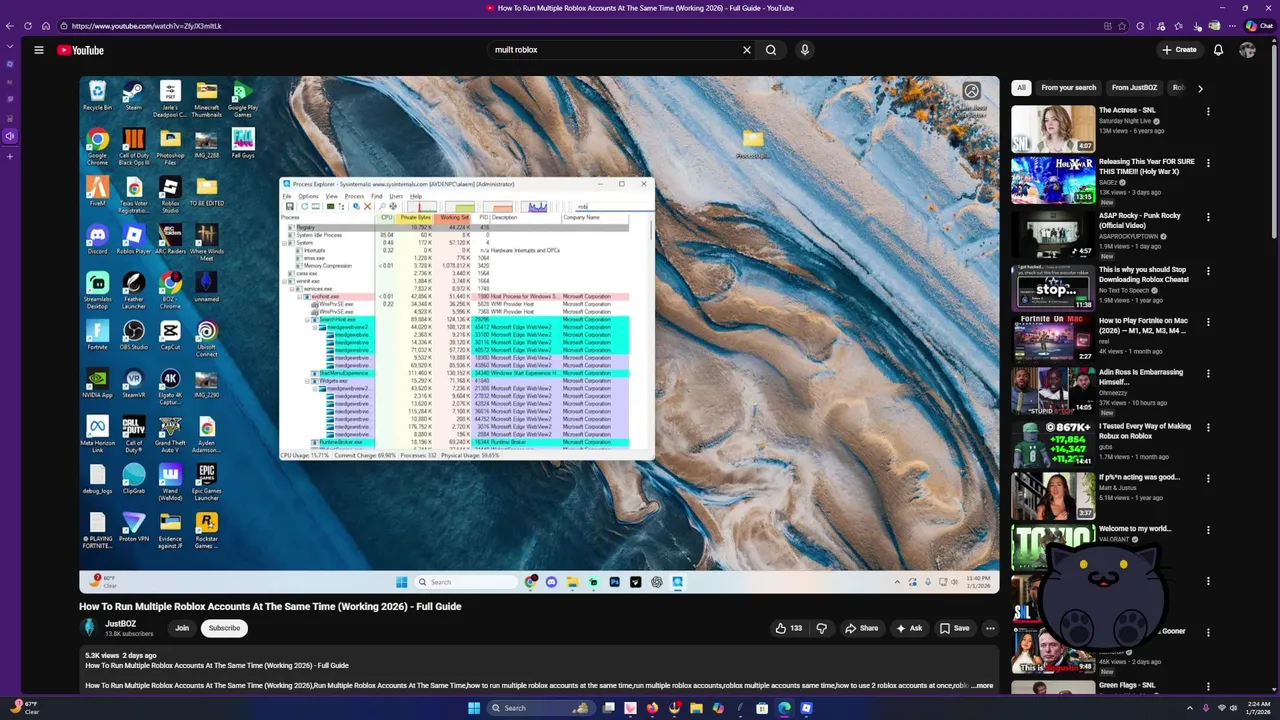Start voice search with the microphone icon
This screenshot has width=1280, height=720.
click(x=805, y=50)
